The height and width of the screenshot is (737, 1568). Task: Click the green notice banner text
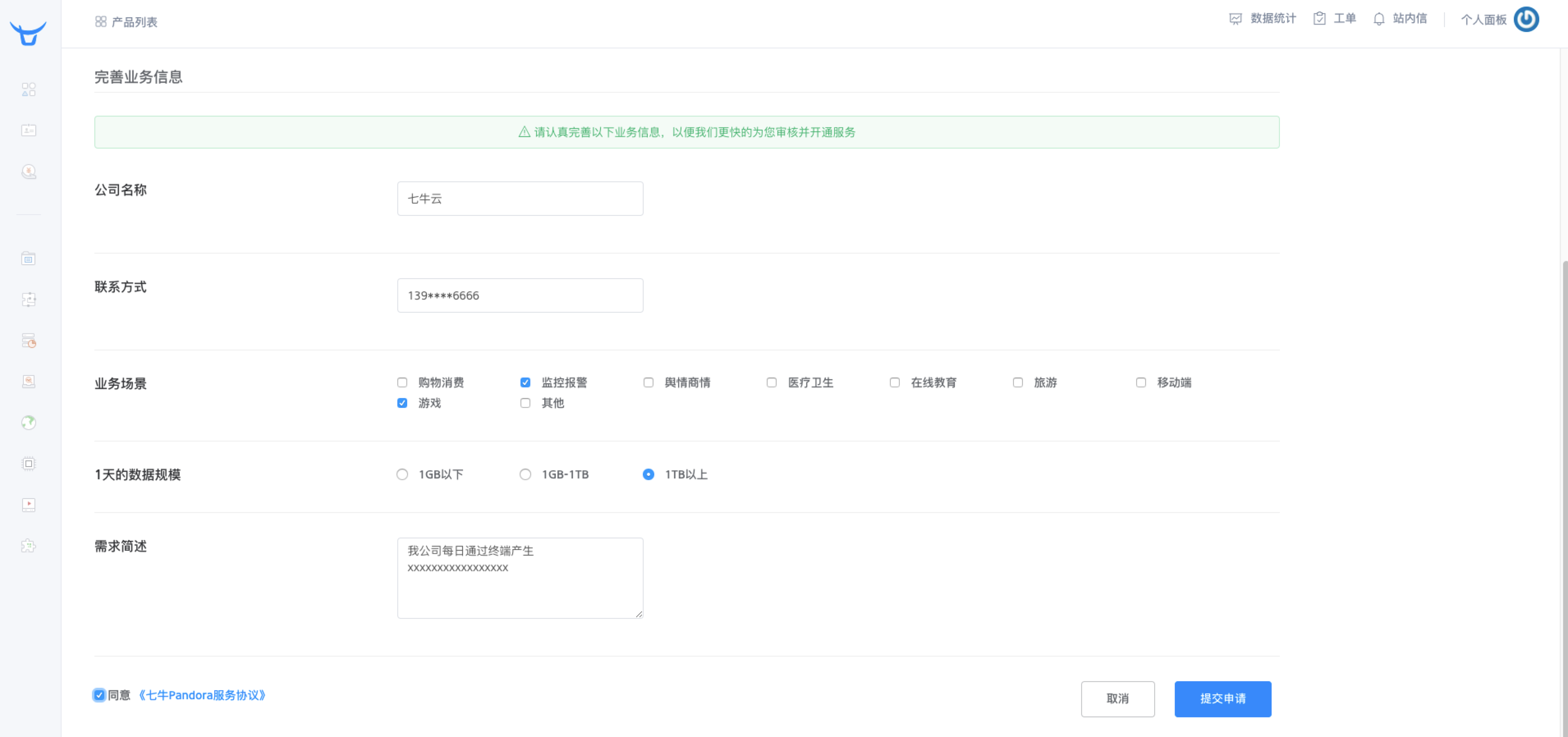695,132
